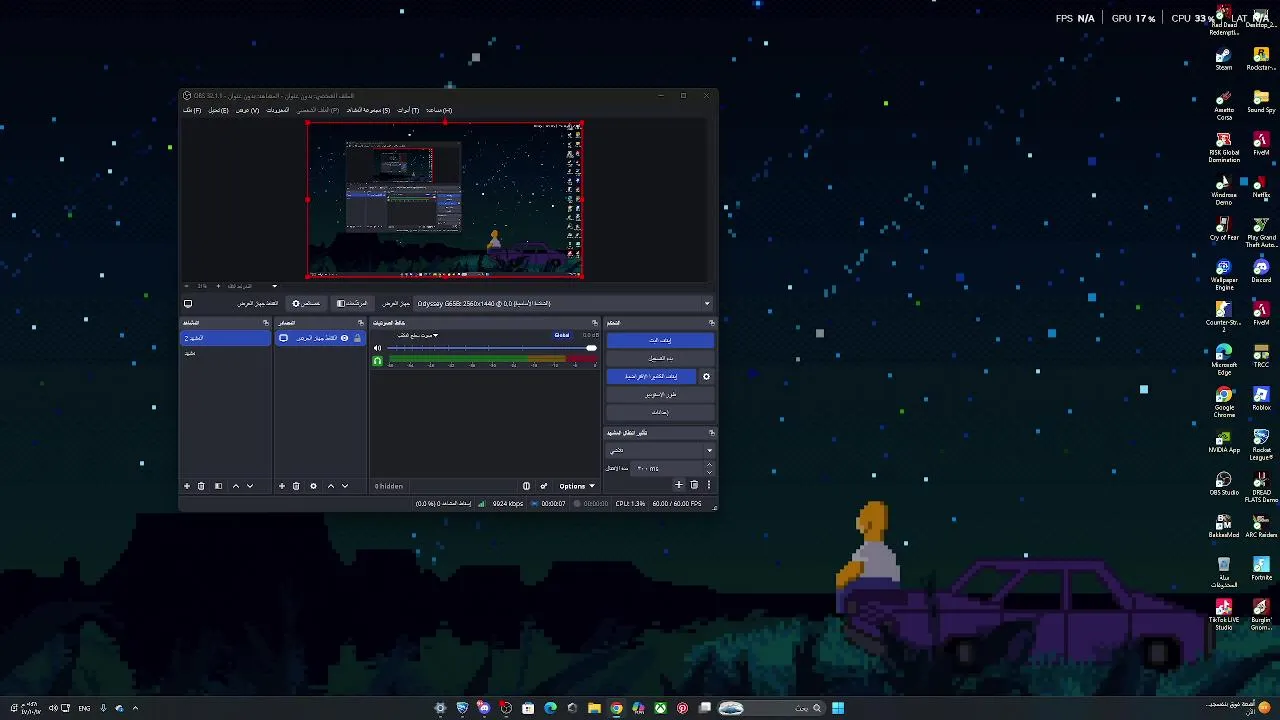This screenshot has width=1280, height=720.
Task: Move the selected source down
Action: [x=345, y=486]
